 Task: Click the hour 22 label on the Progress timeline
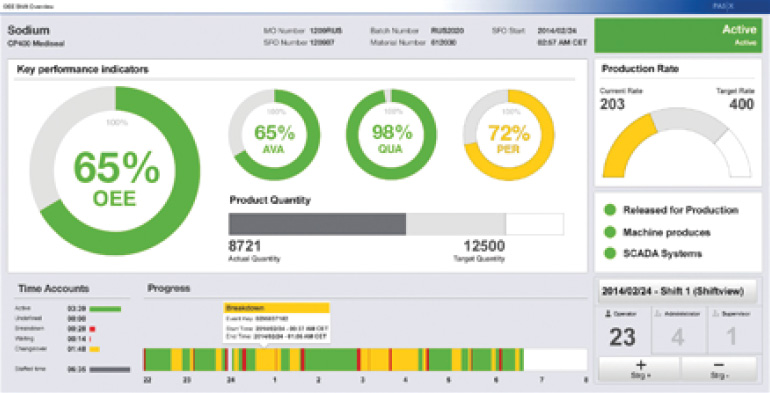[147, 380]
